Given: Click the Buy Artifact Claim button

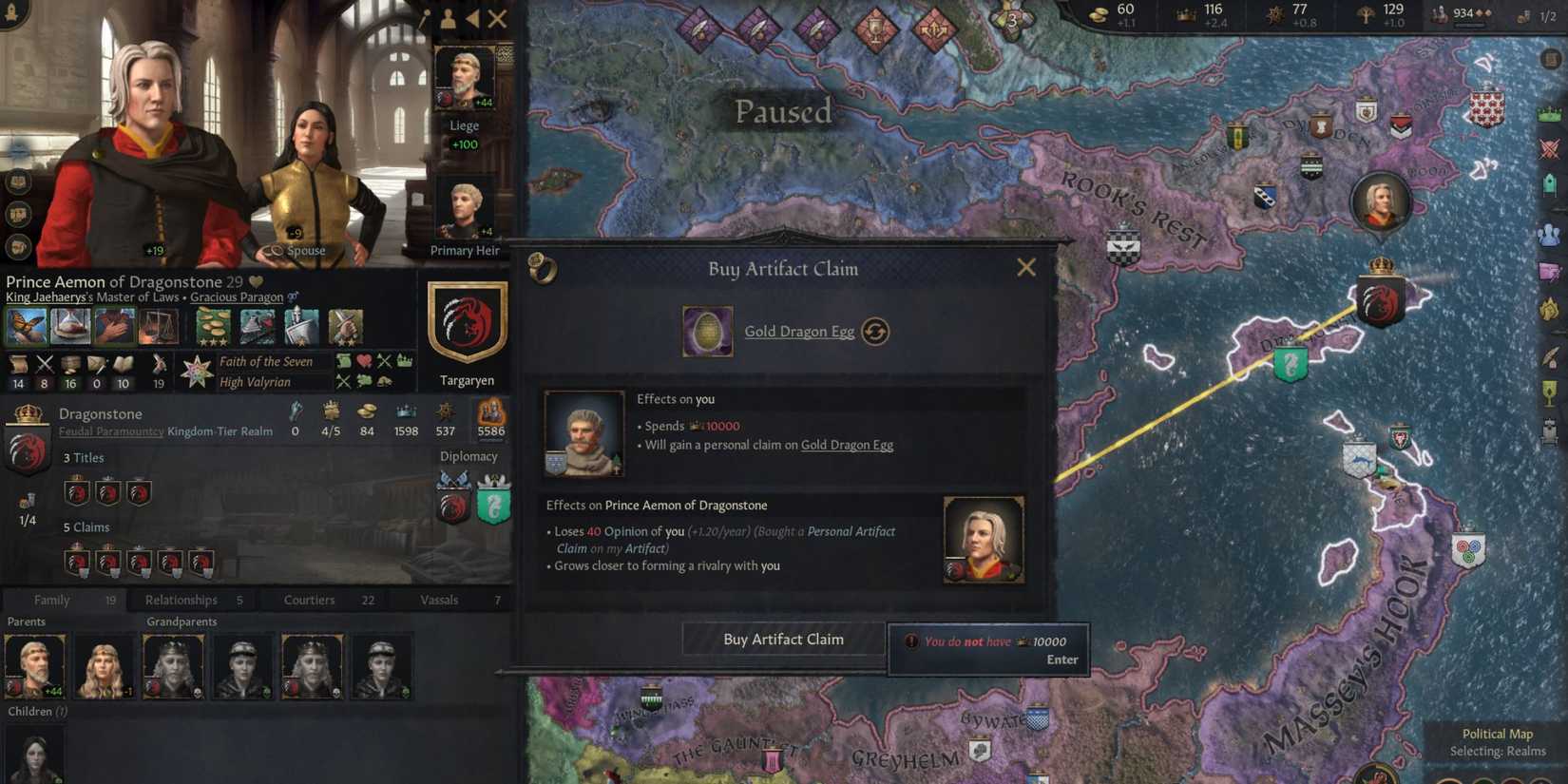Looking at the screenshot, I should [783, 640].
